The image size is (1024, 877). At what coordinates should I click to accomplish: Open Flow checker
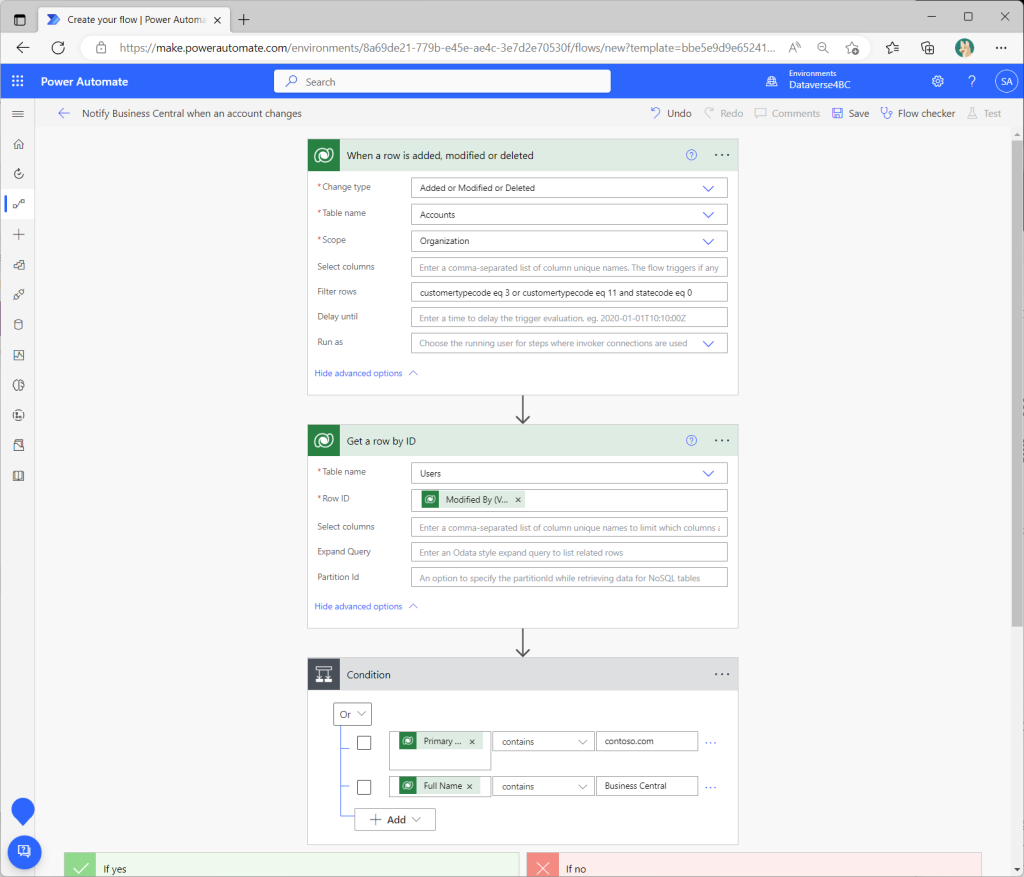tap(918, 113)
